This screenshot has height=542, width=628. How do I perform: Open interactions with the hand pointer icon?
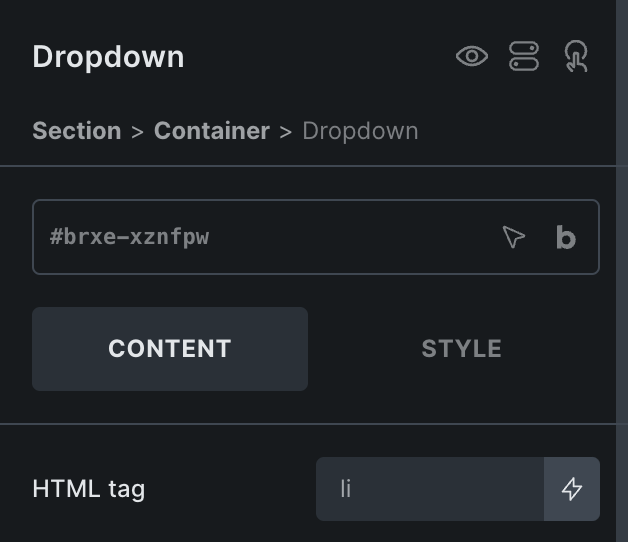point(576,56)
